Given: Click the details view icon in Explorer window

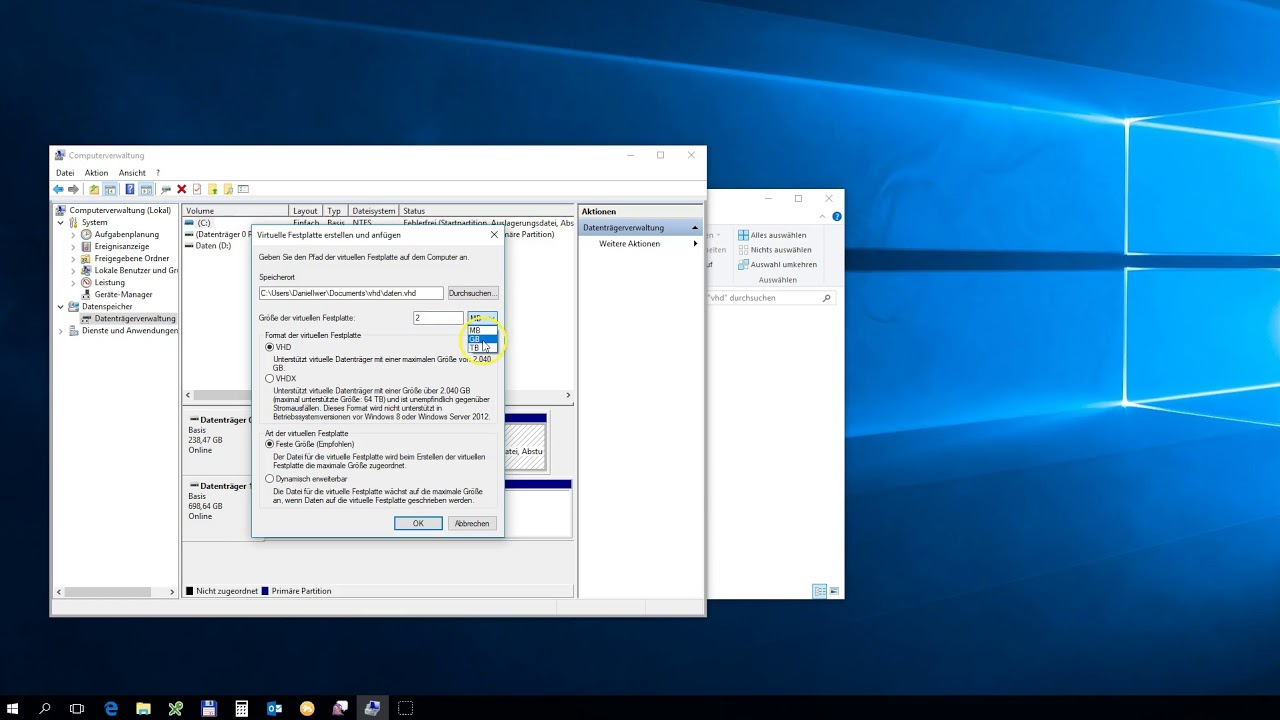Looking at the screenshot, I should pyautogui.click(x=820, y=591).
